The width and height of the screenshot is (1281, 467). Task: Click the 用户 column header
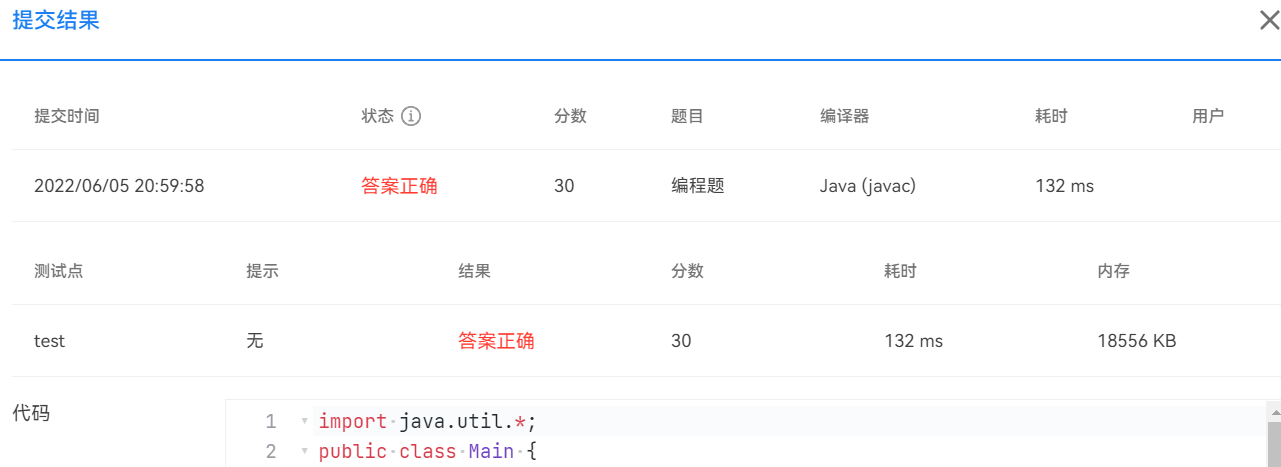tap(1208, 116)
